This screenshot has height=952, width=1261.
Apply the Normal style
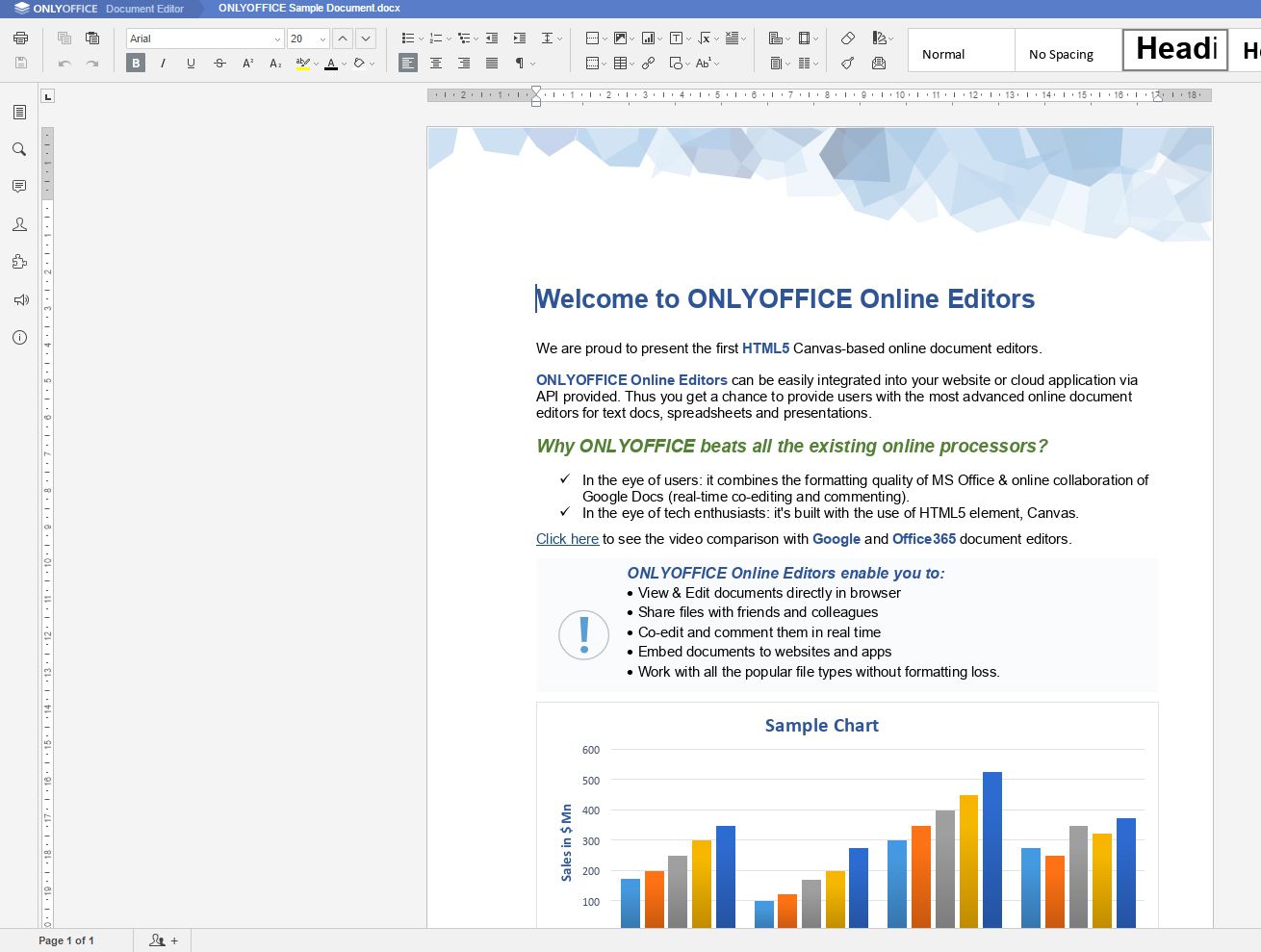(961, 49)
